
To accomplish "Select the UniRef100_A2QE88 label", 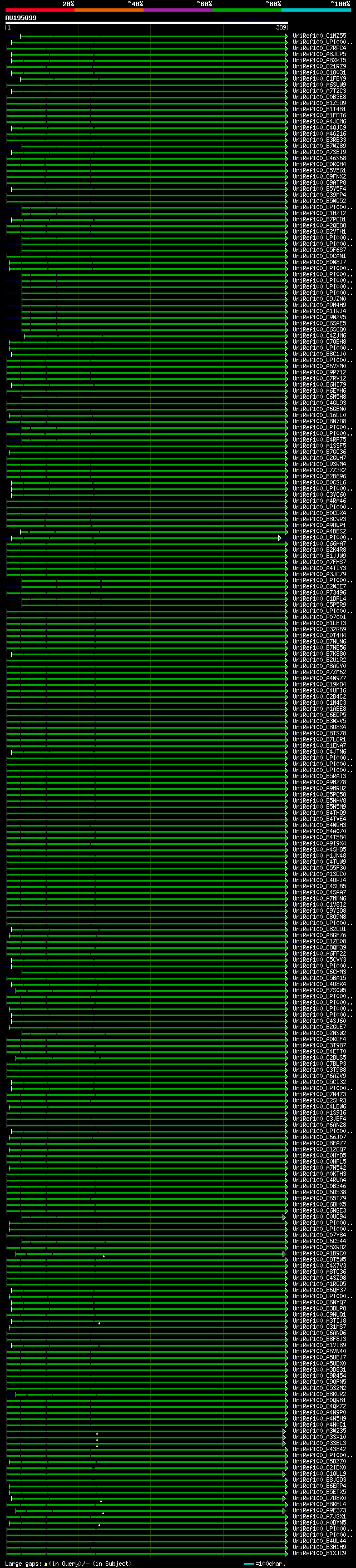I will (319, 225).
